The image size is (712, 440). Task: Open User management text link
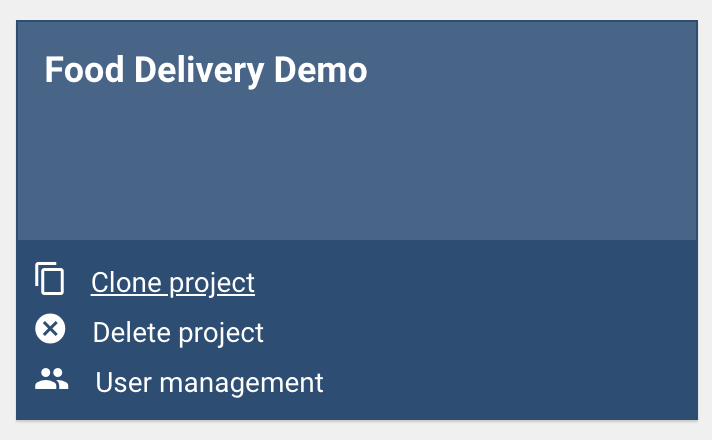pos(209,382)
